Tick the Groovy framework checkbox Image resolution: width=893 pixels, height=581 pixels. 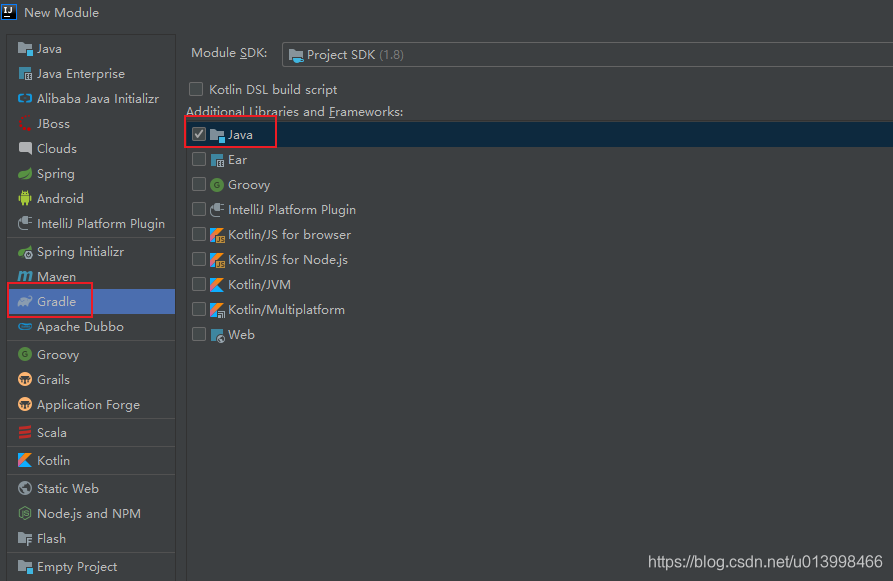(199, 184)
